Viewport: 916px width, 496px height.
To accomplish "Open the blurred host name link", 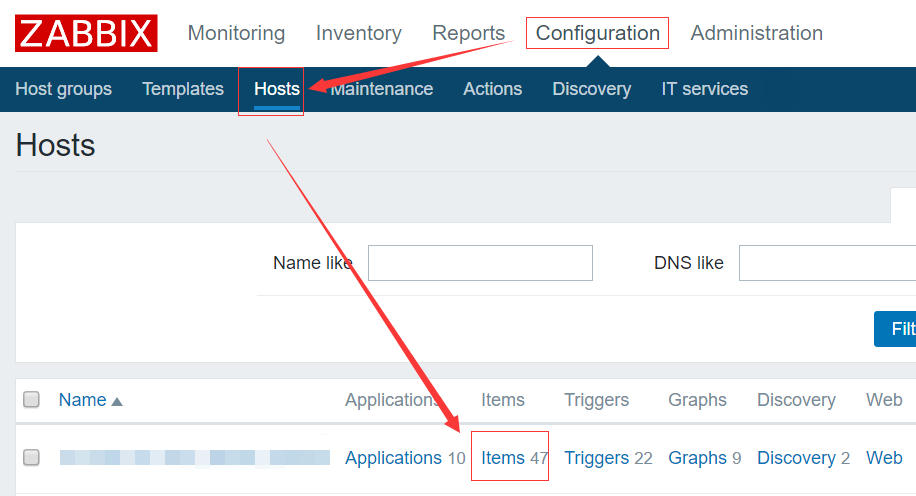I will click(x=195, y=457).
